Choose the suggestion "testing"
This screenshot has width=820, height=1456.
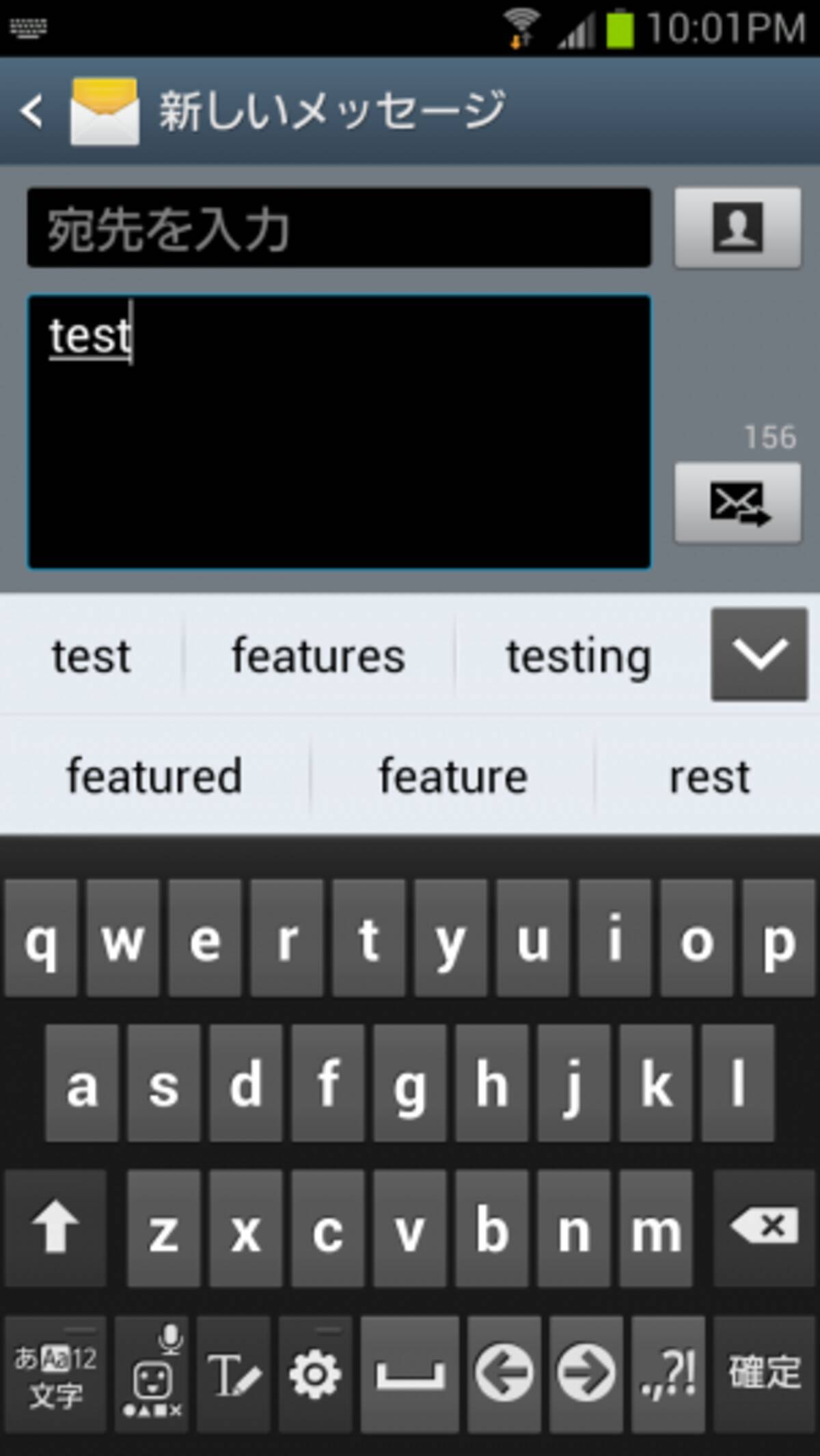pyautogui.click(x=578, y=656)
